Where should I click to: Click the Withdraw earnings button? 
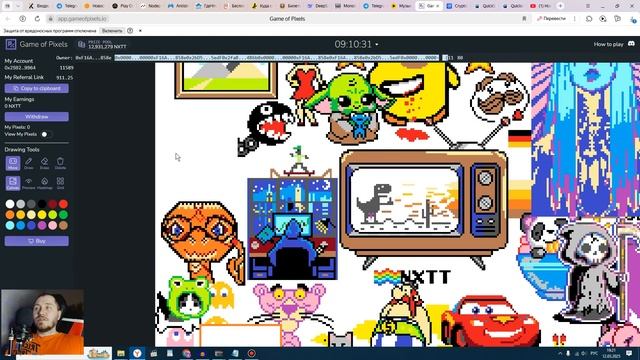click(x=37, y=117)
